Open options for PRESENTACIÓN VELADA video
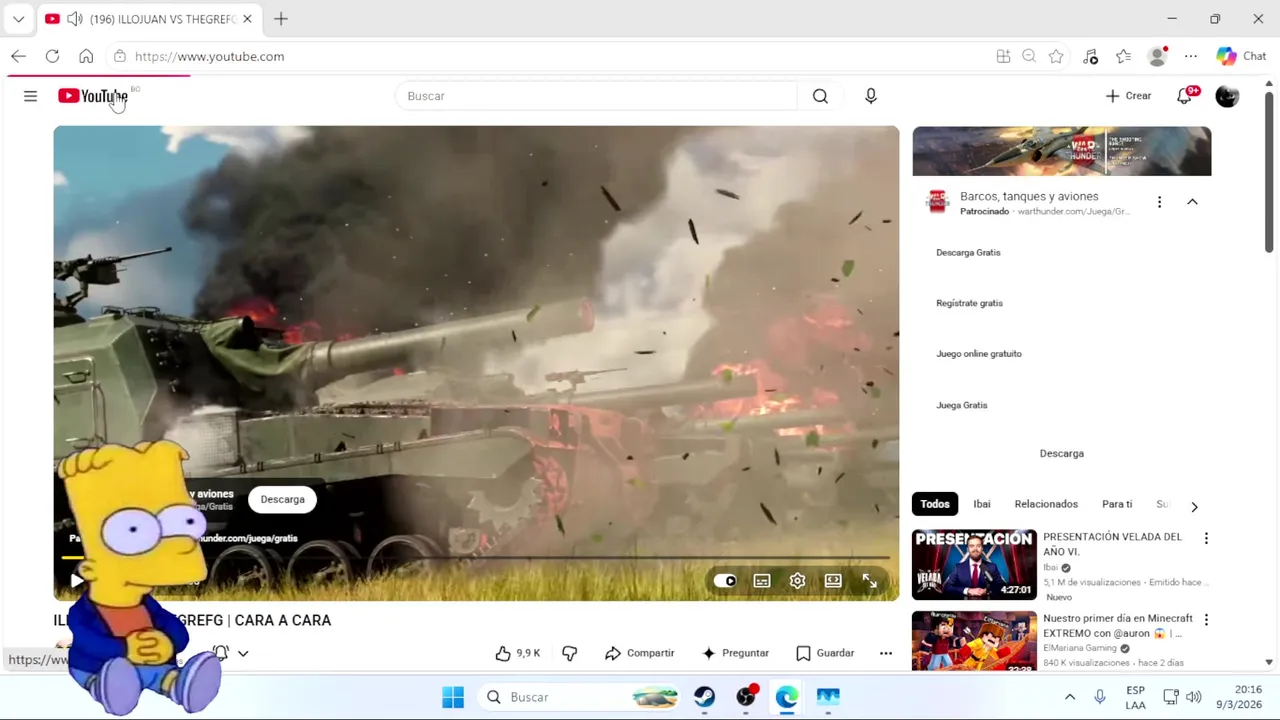The width and height of the screenshot is (1280, 720). coord(1206,538)
